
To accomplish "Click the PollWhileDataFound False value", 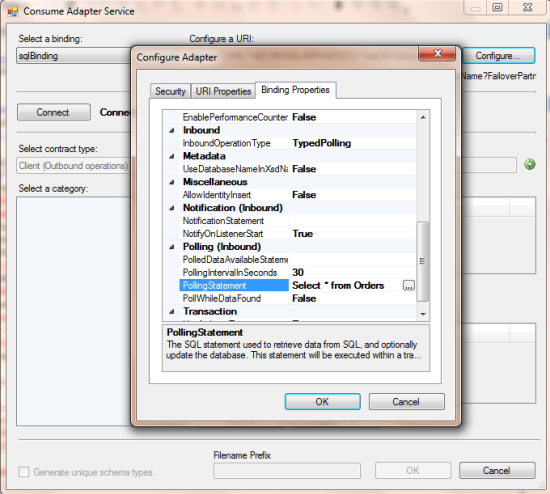I will click(304, 299).
